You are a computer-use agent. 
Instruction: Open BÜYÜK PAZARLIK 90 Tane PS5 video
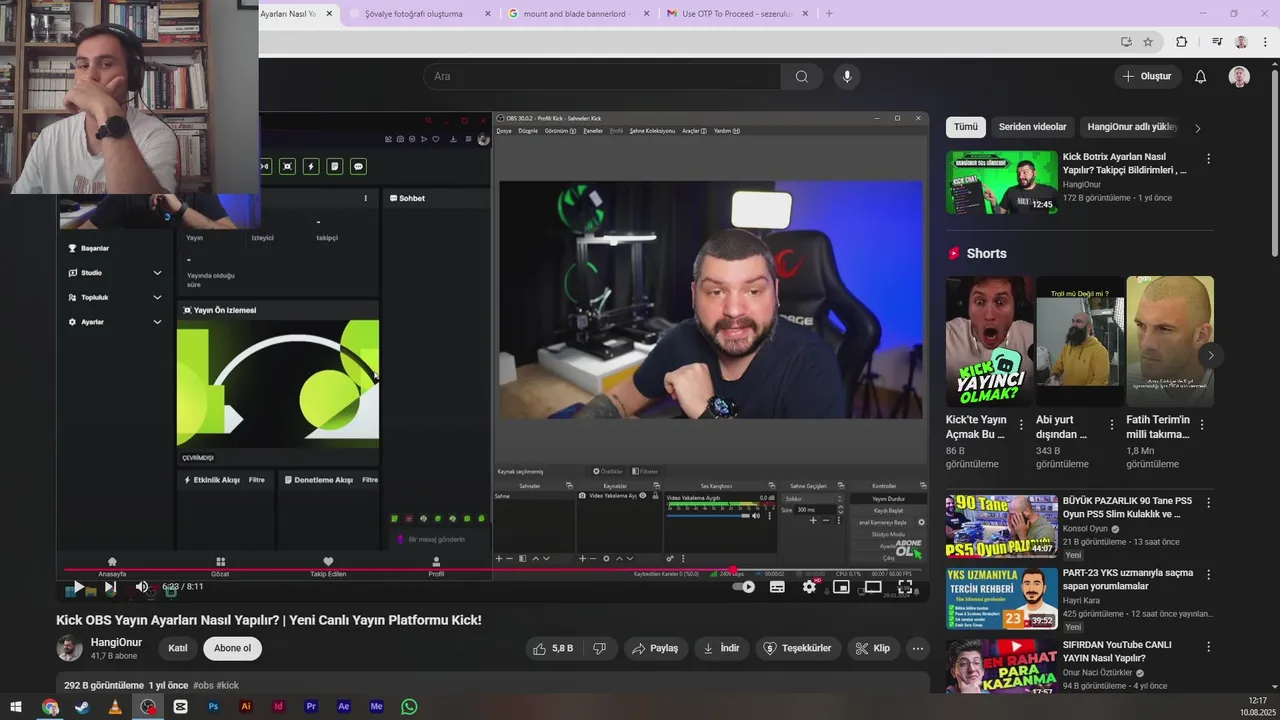pos(1001,525)
